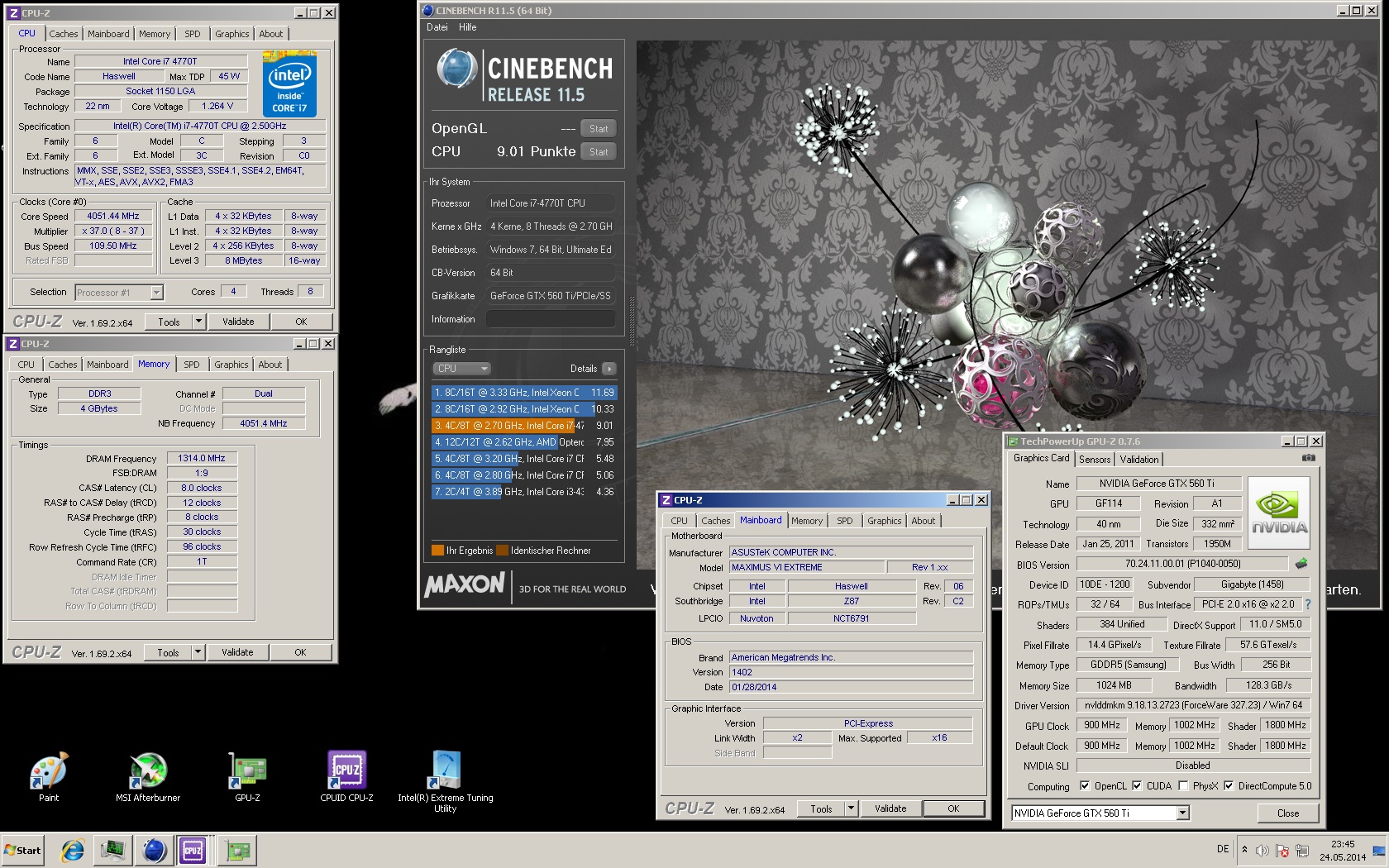Toggle OpenCL checkbox in GPU-Z
This screenshot has width=1389, height=868.
click(1084, 786)
